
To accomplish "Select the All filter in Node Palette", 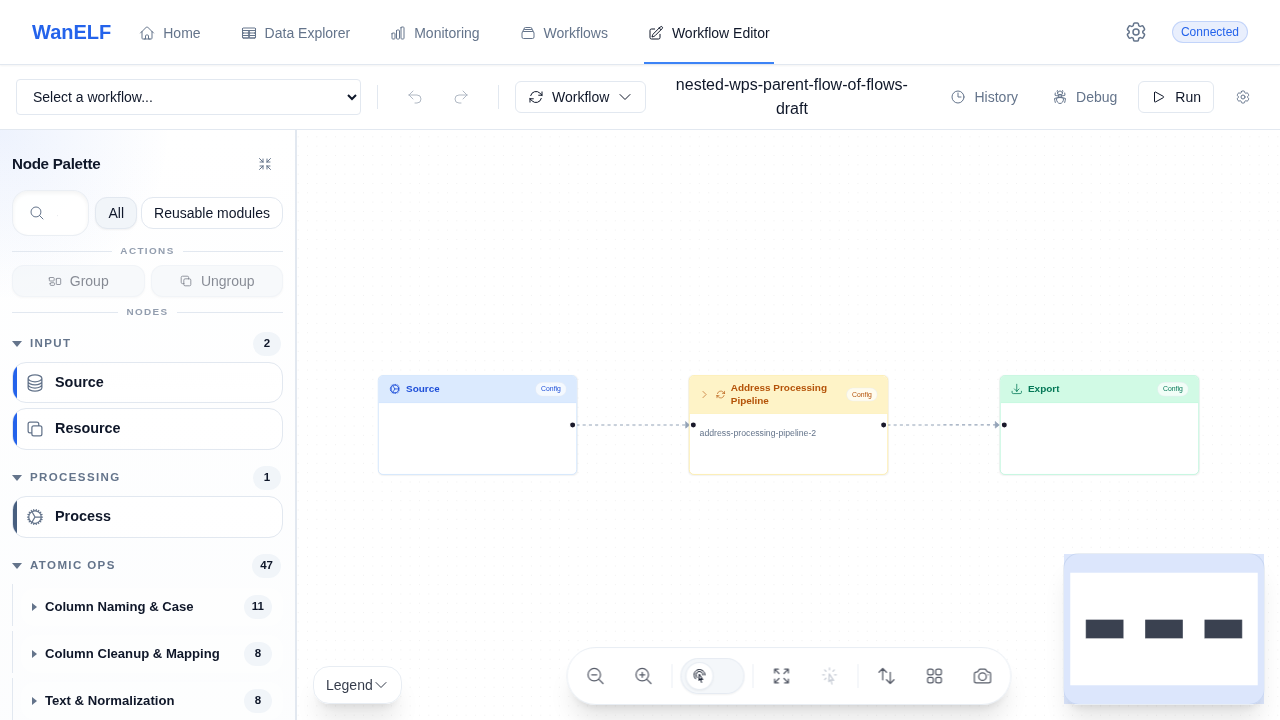I will 116,213.
